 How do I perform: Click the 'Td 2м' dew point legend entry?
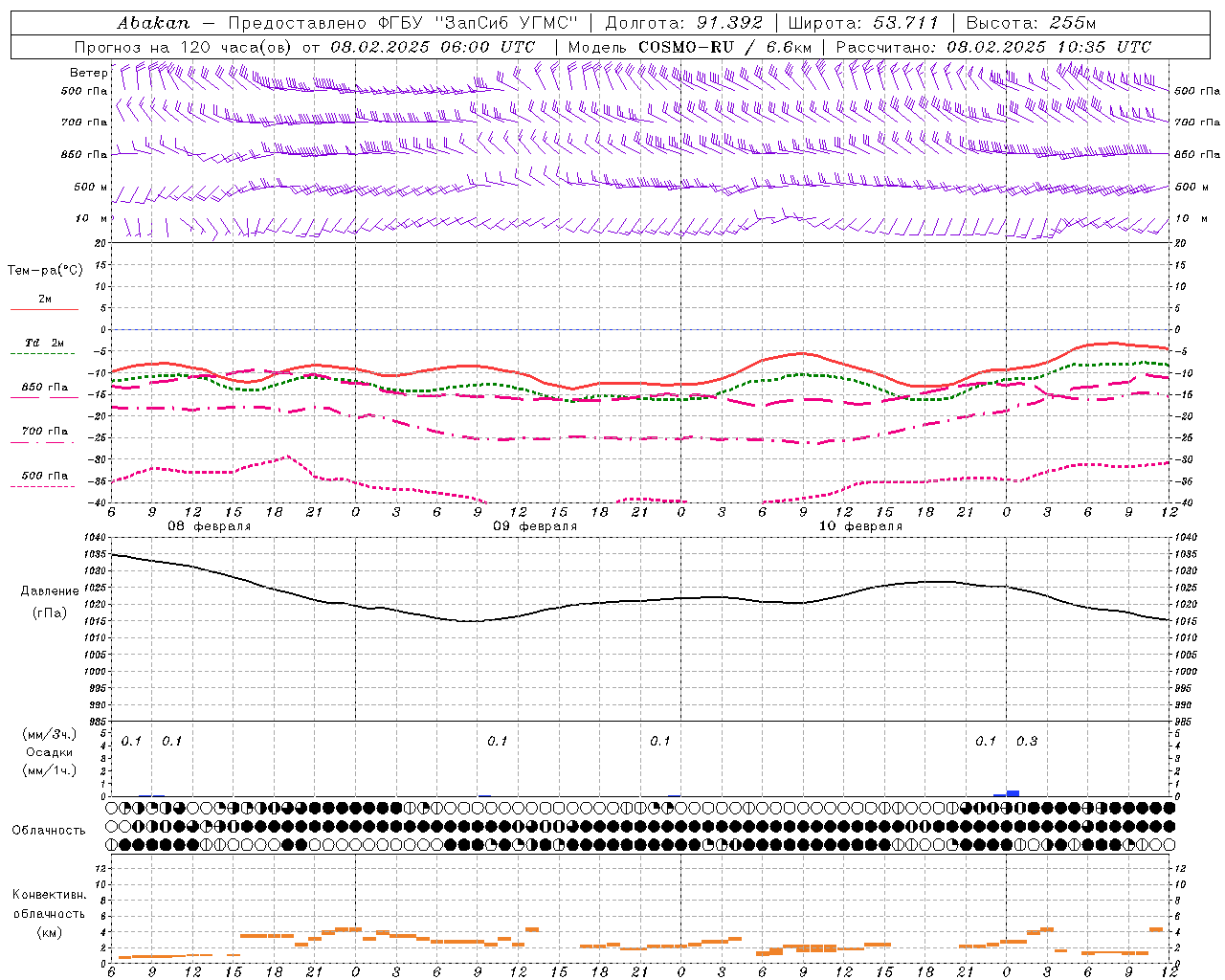tap(44, 343)
